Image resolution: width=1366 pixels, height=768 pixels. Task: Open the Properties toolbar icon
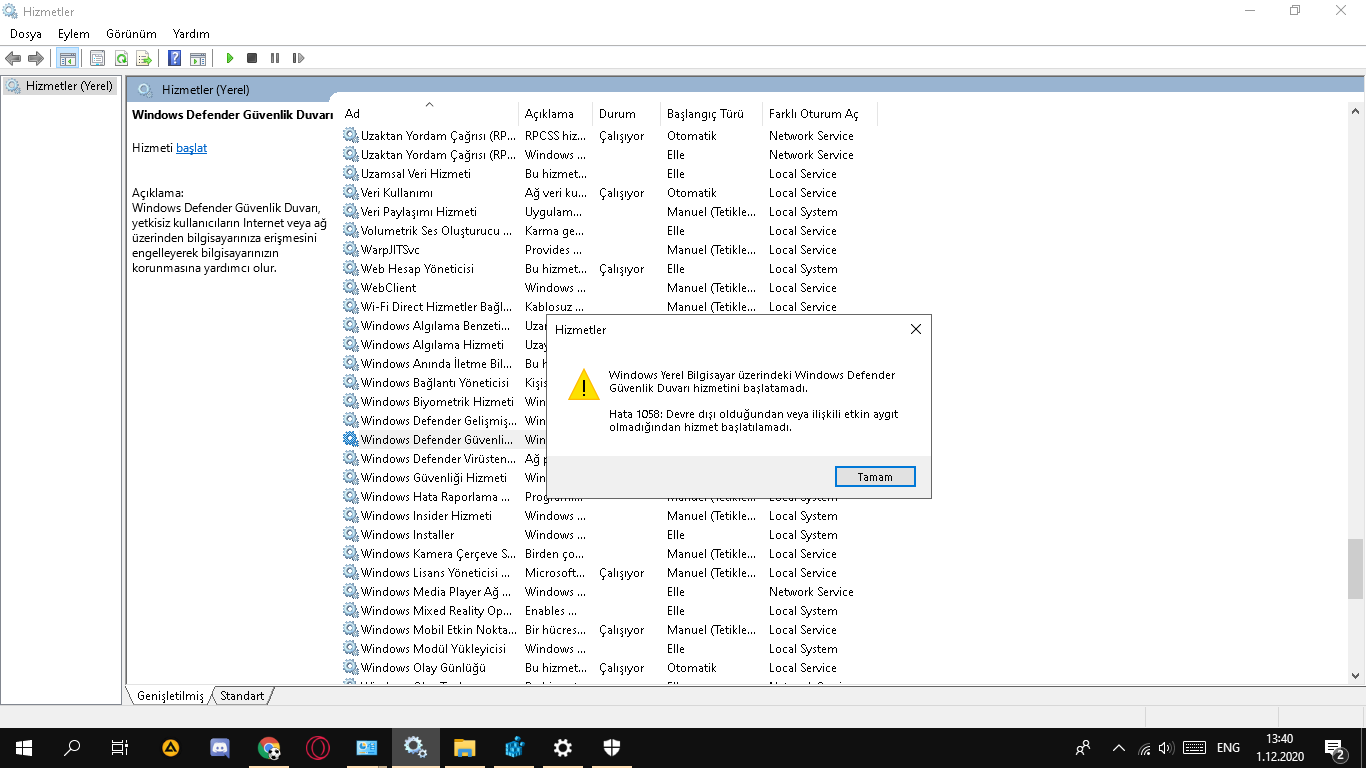[x=97, y=58]
